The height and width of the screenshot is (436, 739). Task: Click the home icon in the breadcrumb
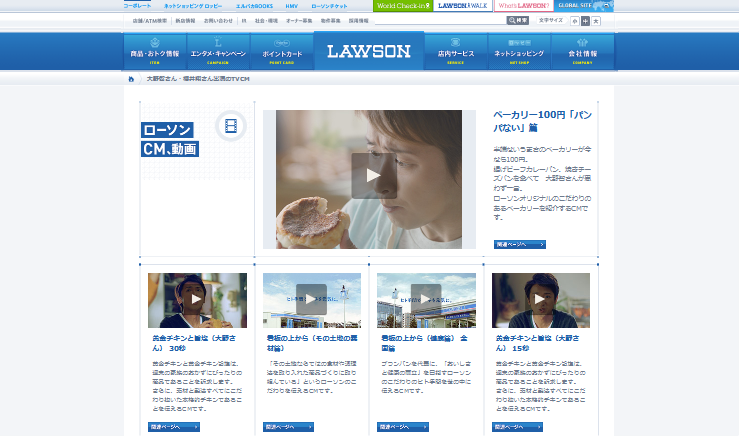coord(131,79)
